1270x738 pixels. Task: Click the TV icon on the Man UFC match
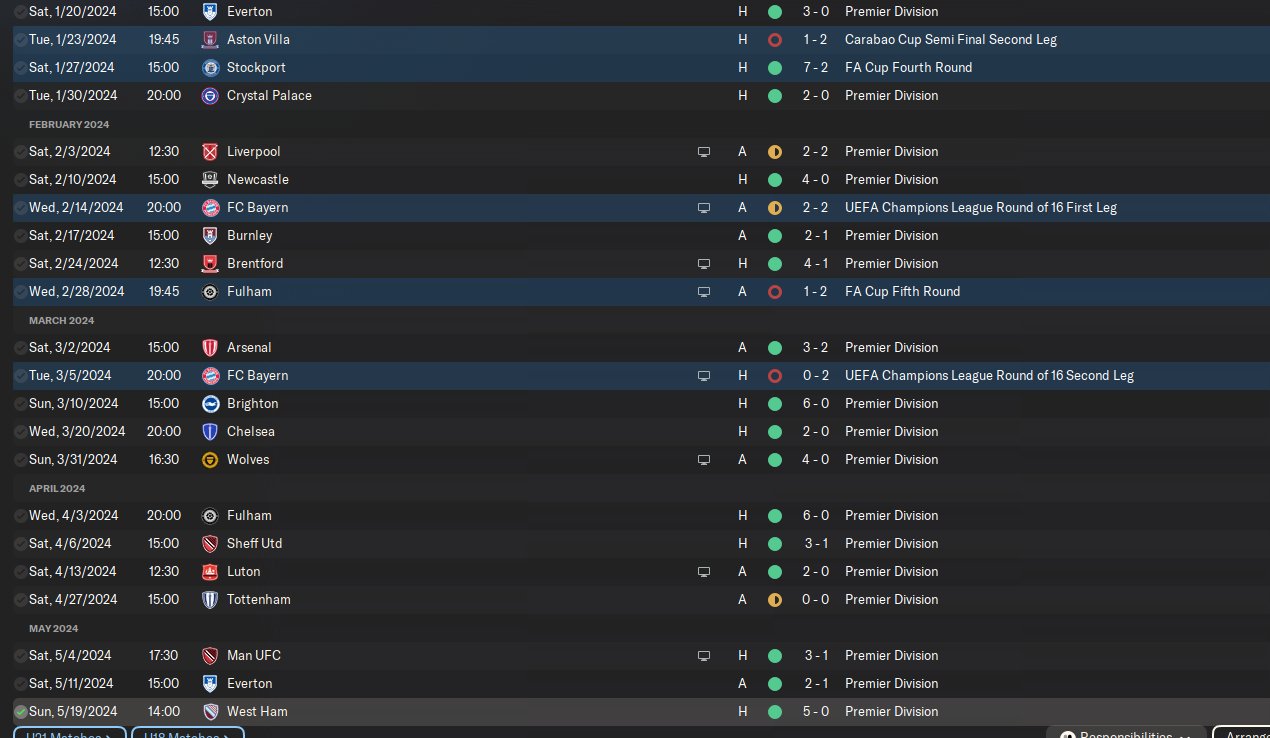pyautogui.click(x=704, y=656)
